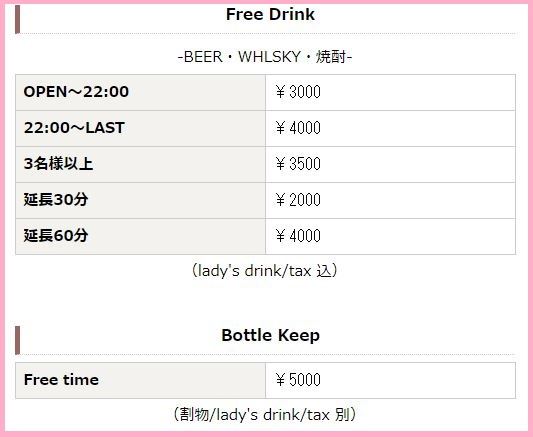Select the OPEN～22:00 row label
The image size is (533, 437).
click(x=76, y=92)
